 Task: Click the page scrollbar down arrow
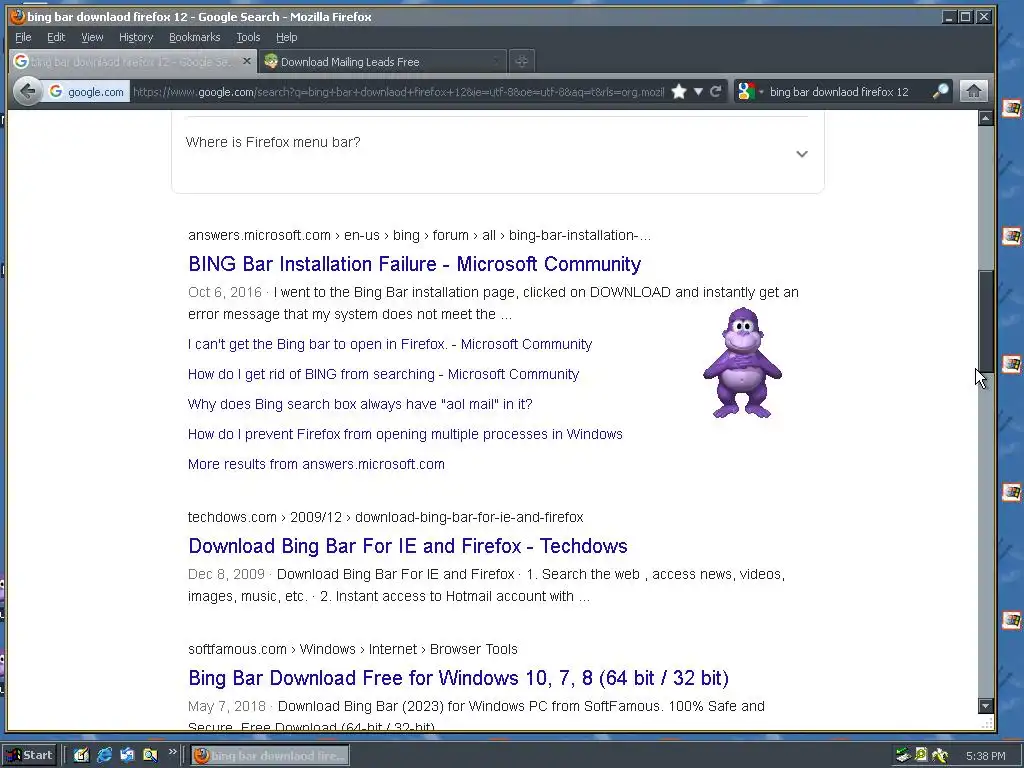click(985, 705)
